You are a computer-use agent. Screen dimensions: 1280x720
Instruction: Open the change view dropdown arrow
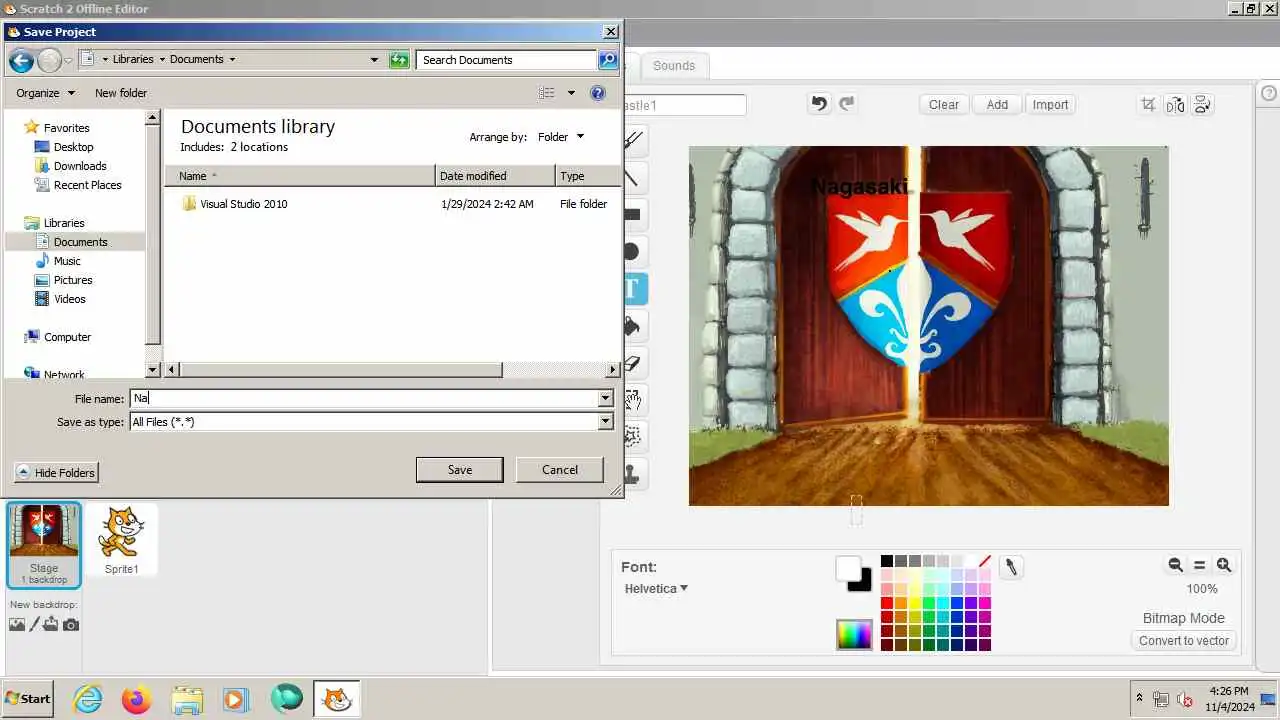[571, 93]
